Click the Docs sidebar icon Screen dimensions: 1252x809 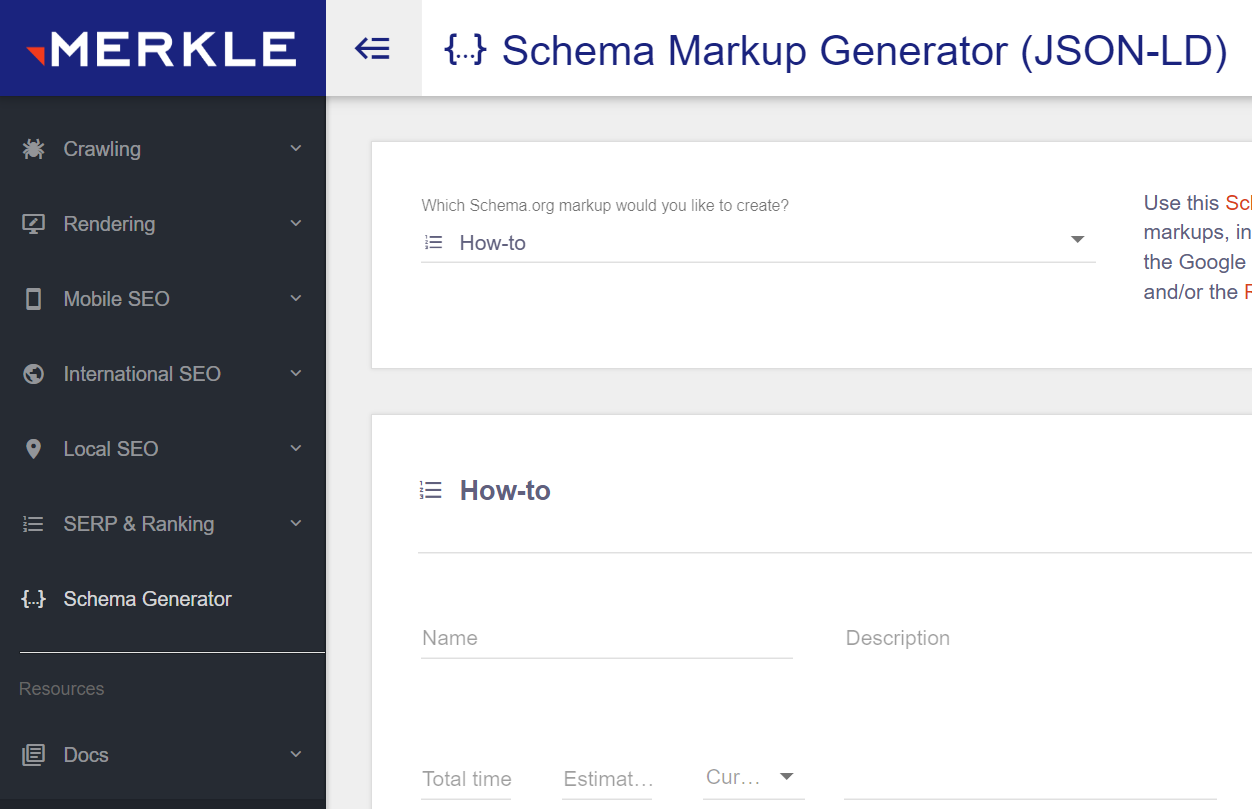point(33,755)
